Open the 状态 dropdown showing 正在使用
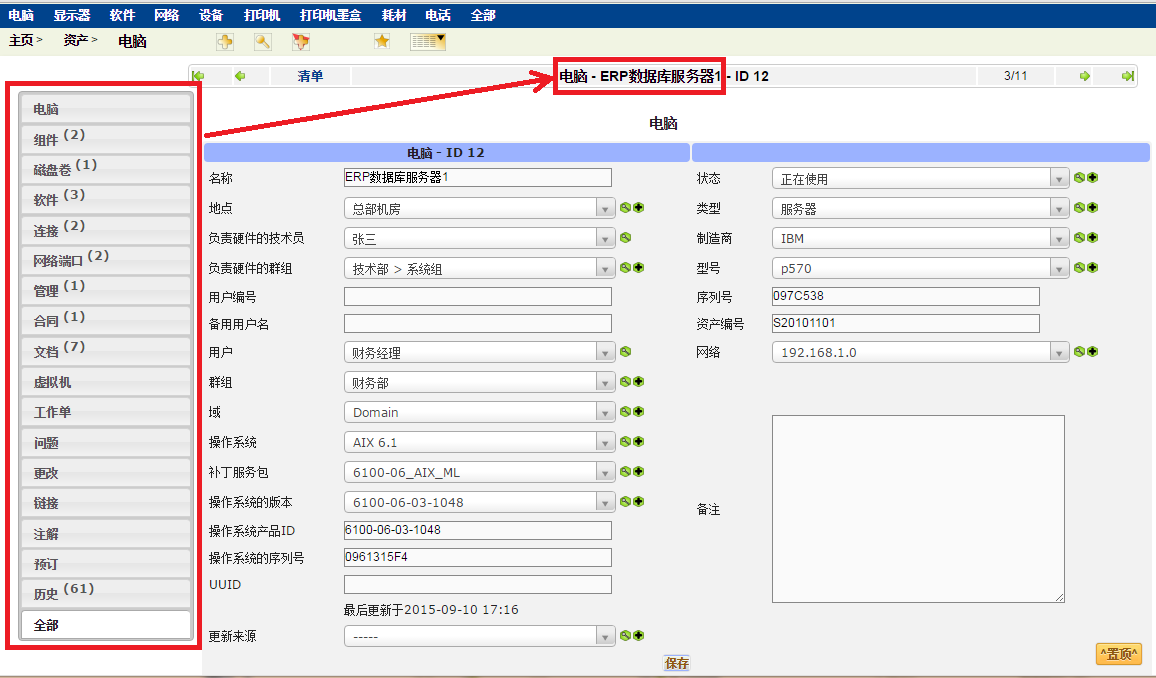 pyautogui.click(x=920, y=179)
